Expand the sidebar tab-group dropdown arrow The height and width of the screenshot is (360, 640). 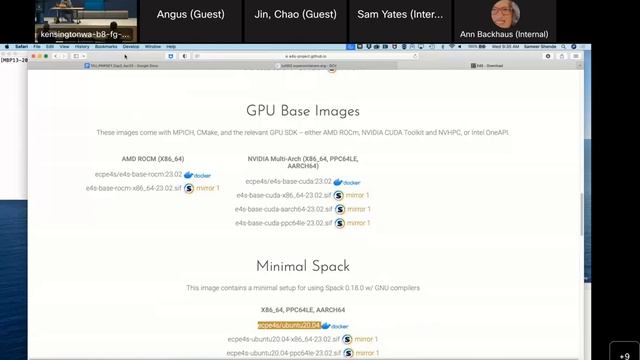click(84, 56)
